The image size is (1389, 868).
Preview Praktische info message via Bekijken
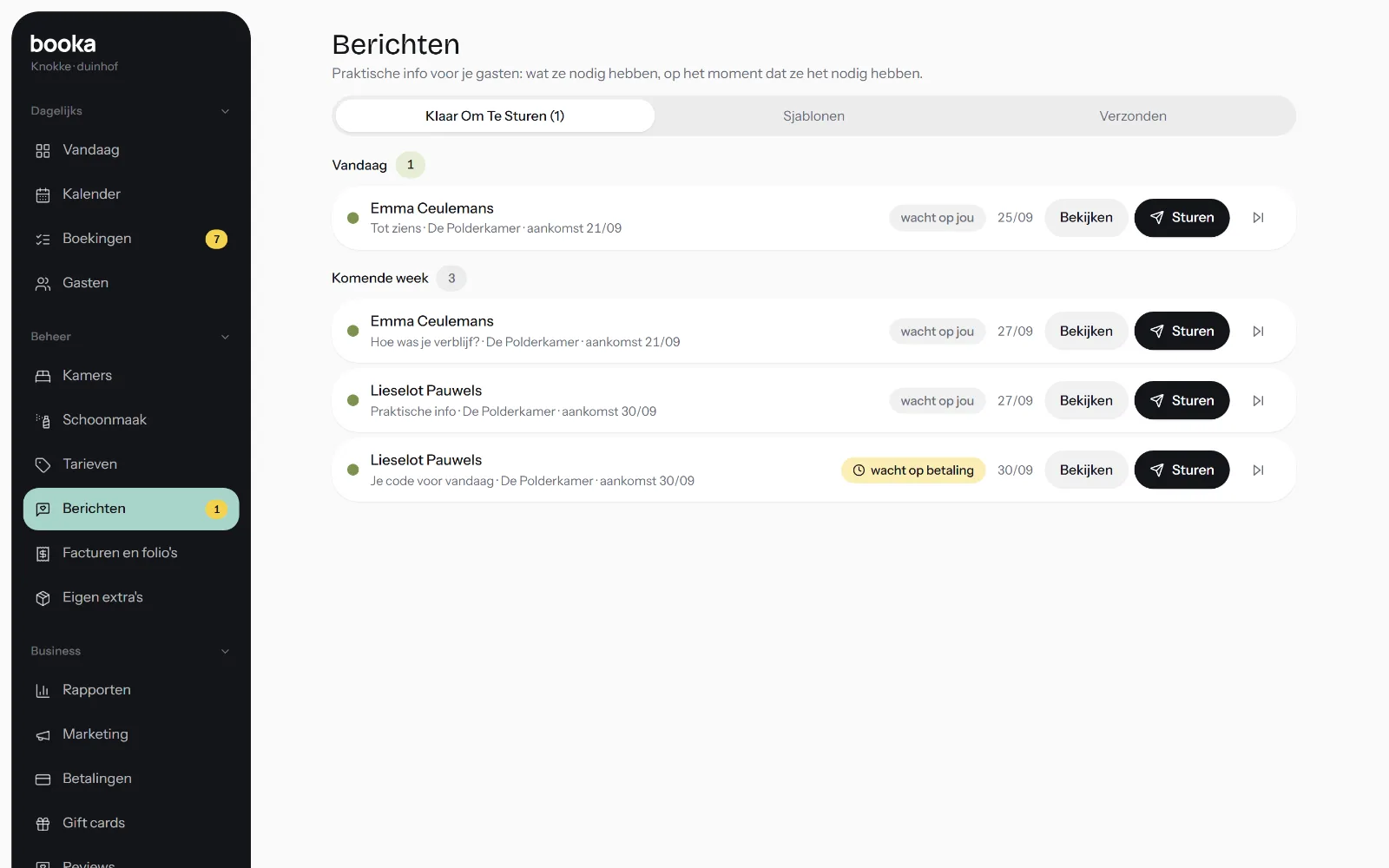1086,400
